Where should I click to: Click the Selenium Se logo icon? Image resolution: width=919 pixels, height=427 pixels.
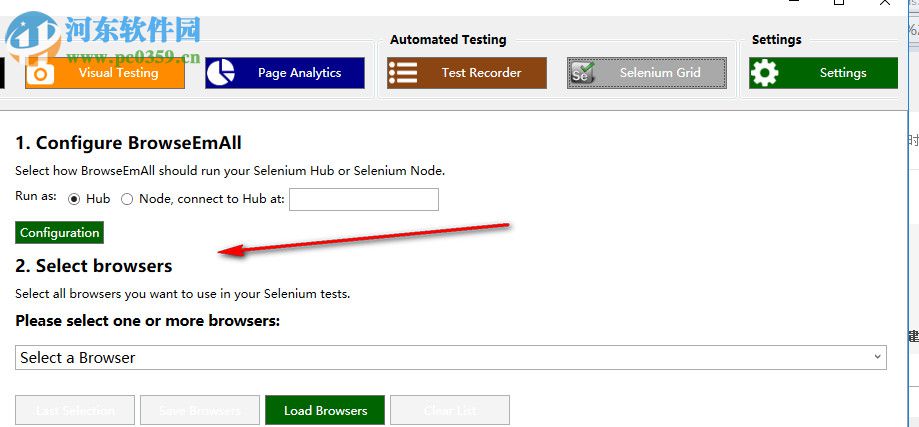(583, 73)
